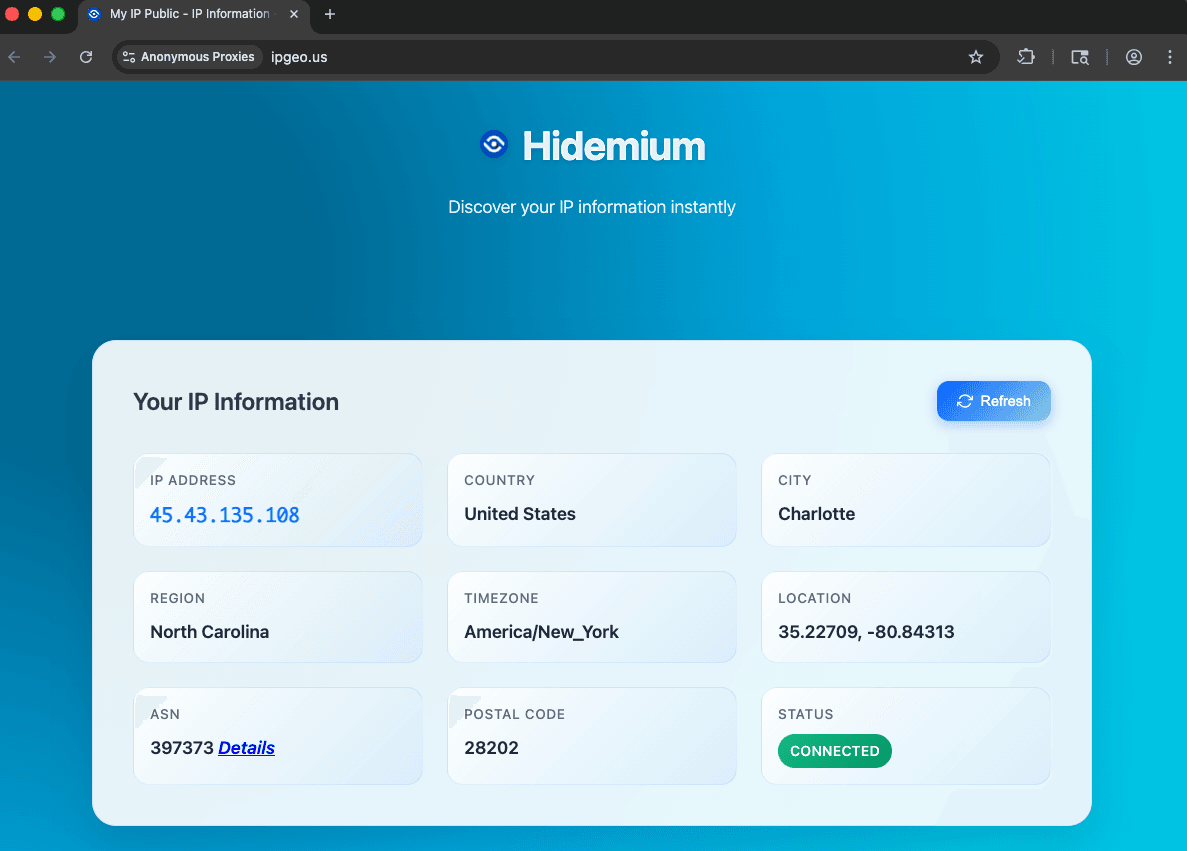
Task: Open the new tab plus control
Action: click(x=330, y=14)
